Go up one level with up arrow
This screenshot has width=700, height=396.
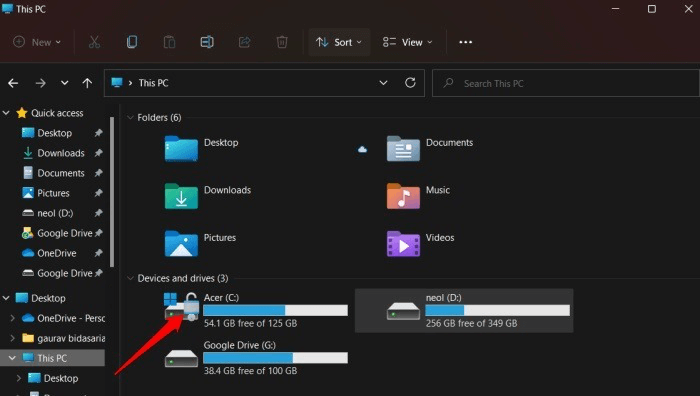pyautogui.click(x=88, y=83)
